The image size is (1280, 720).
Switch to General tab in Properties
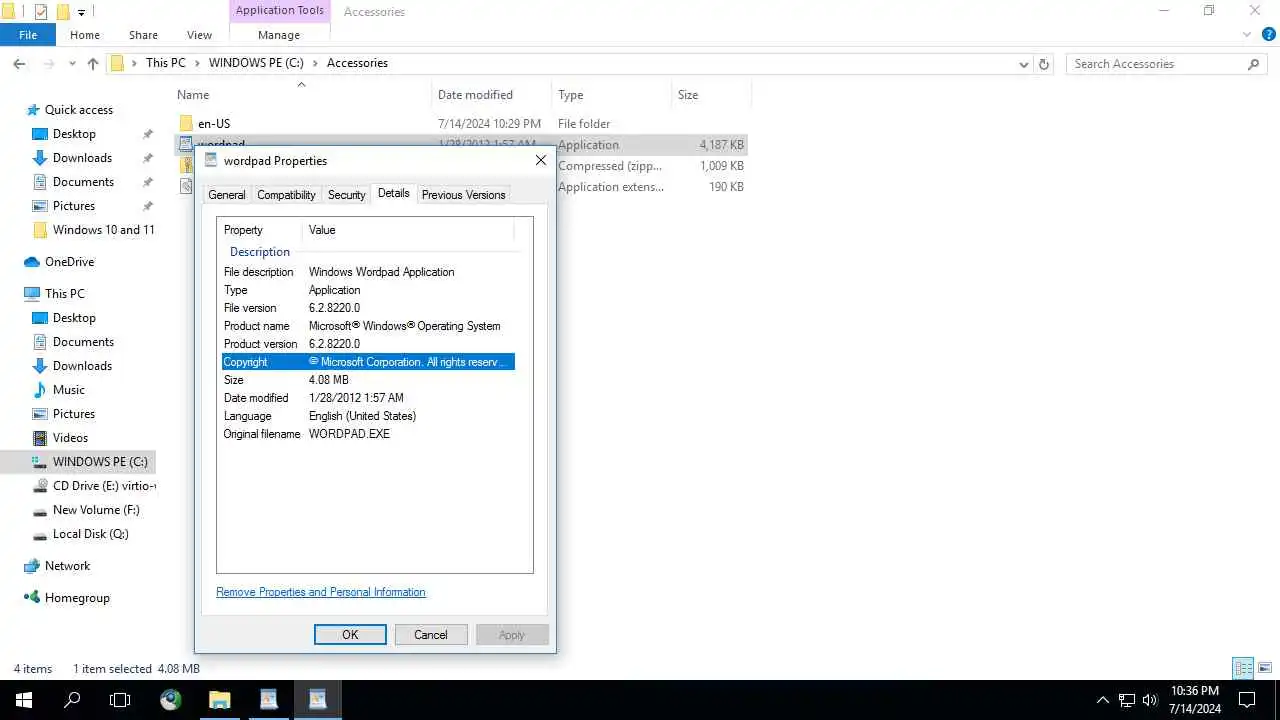pyautogui.click(x=227, y=195)
